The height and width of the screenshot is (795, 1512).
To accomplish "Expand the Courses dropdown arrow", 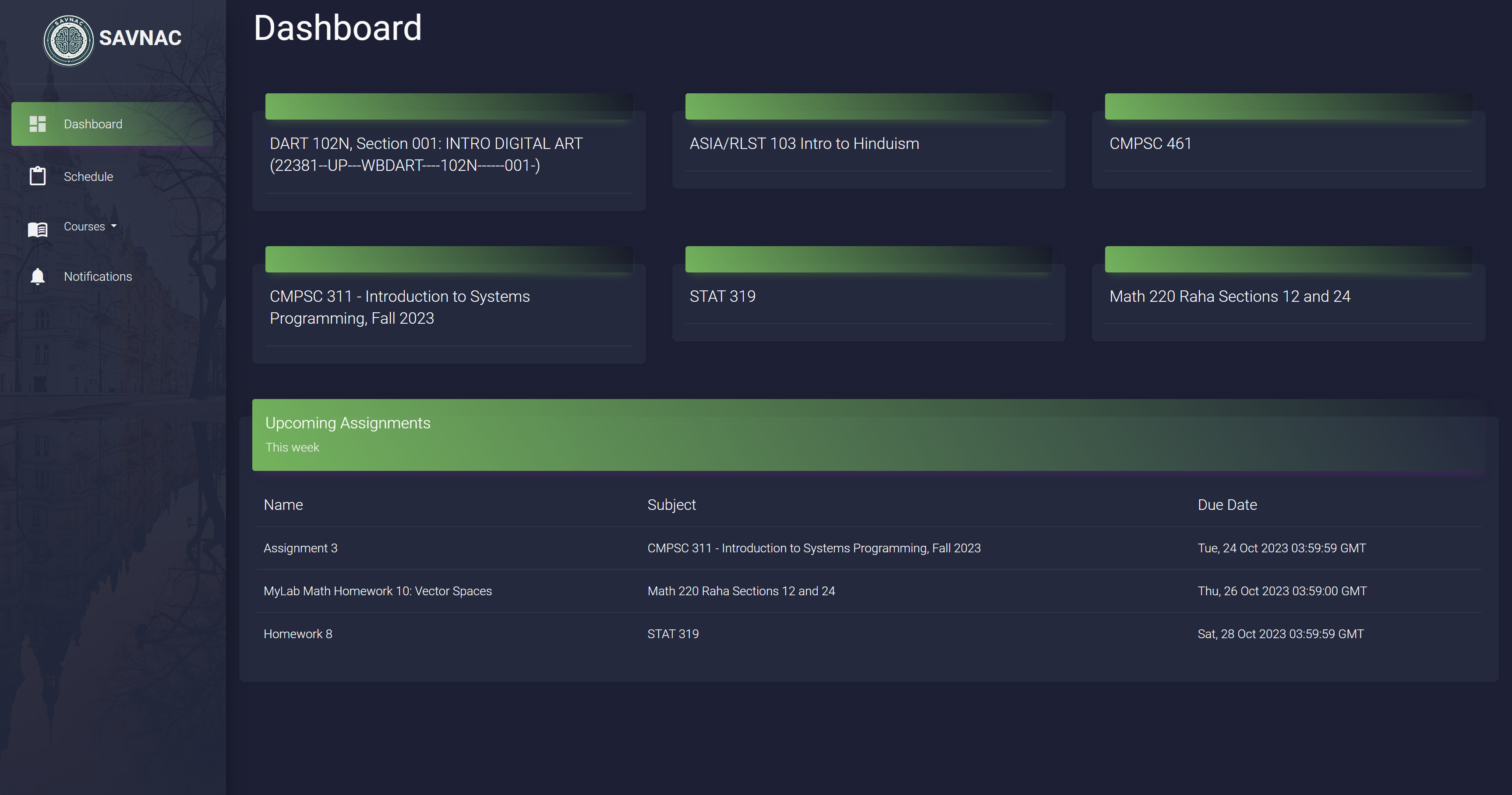I will pos(114,226).
